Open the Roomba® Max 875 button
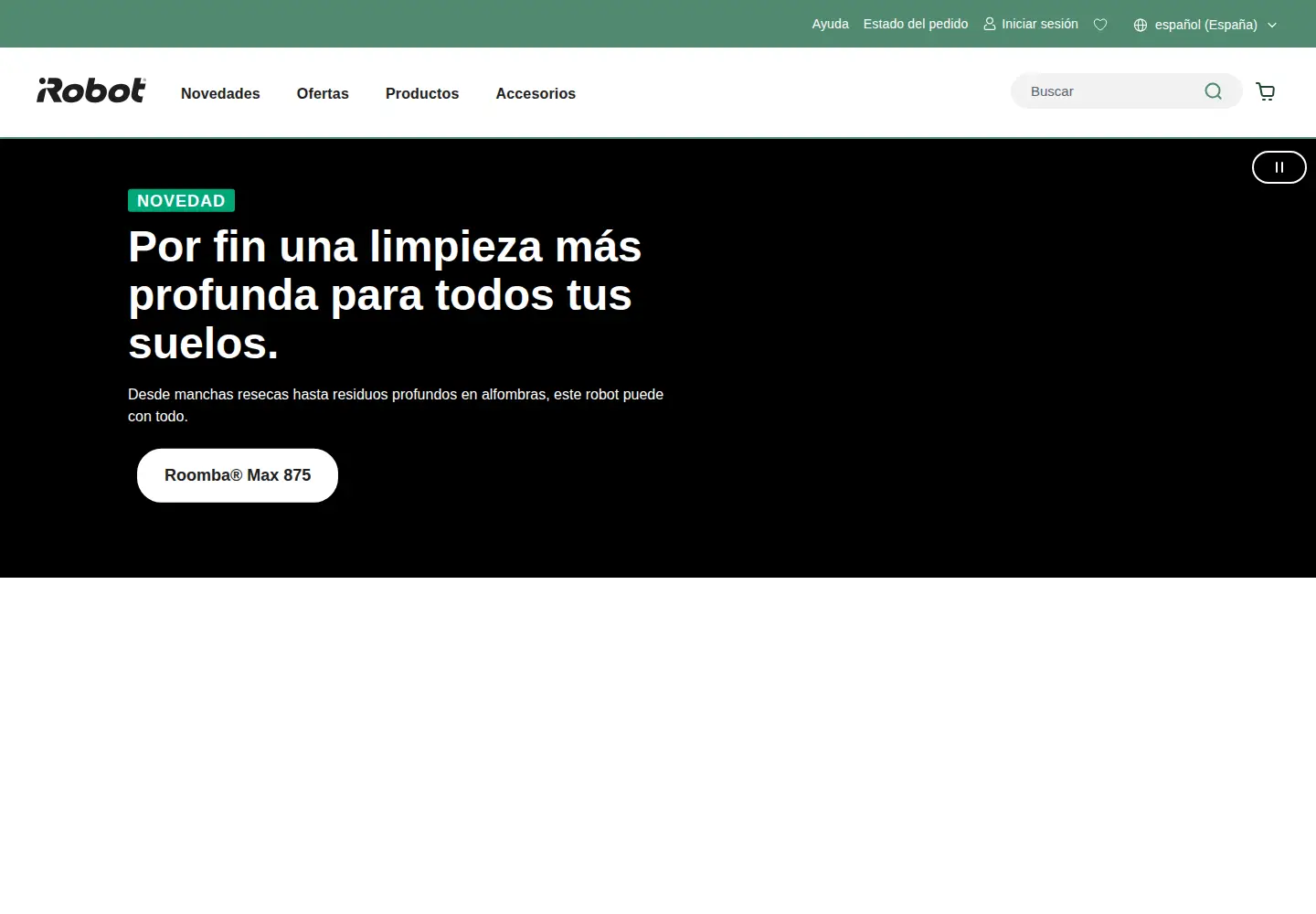This screenshot has width=1316, height=914. pyautogui.click(x=238, y=475)
